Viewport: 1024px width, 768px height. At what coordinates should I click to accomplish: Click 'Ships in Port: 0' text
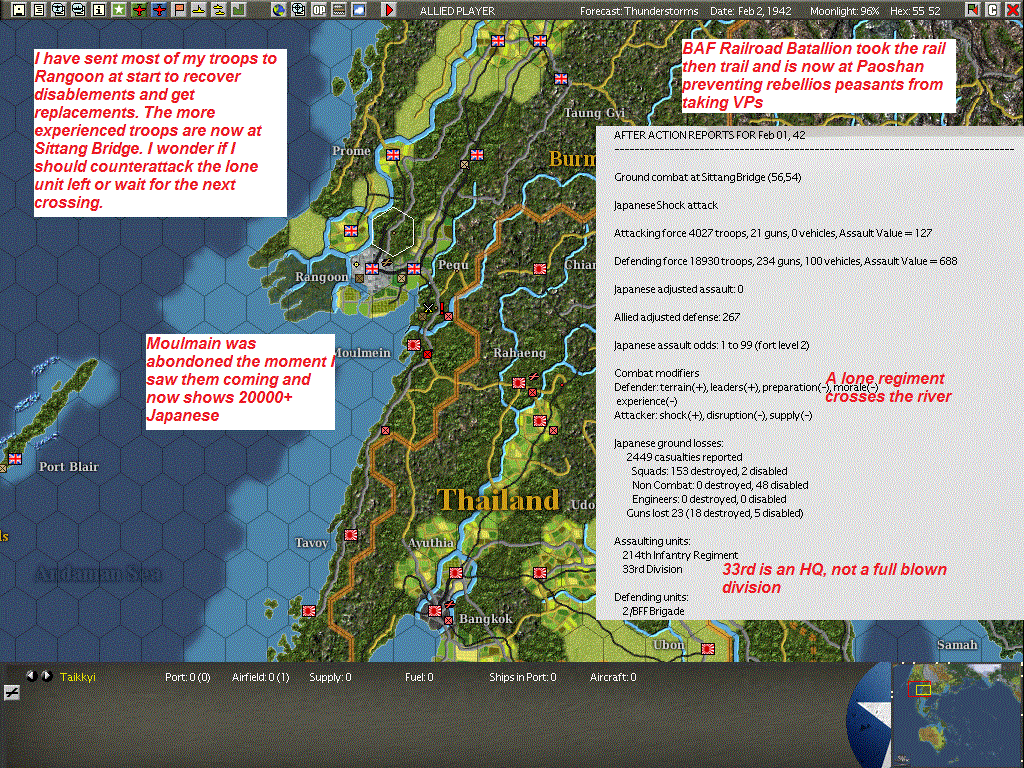pos(522,677)
